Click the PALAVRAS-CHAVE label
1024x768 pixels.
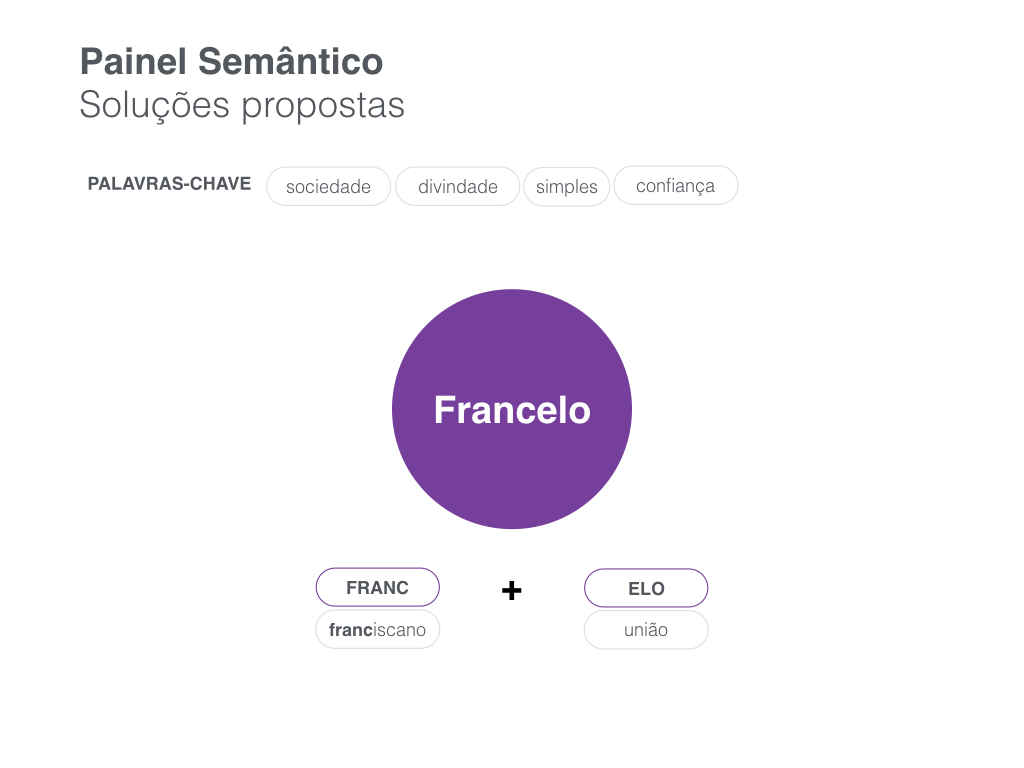click(x=169, y=184)
